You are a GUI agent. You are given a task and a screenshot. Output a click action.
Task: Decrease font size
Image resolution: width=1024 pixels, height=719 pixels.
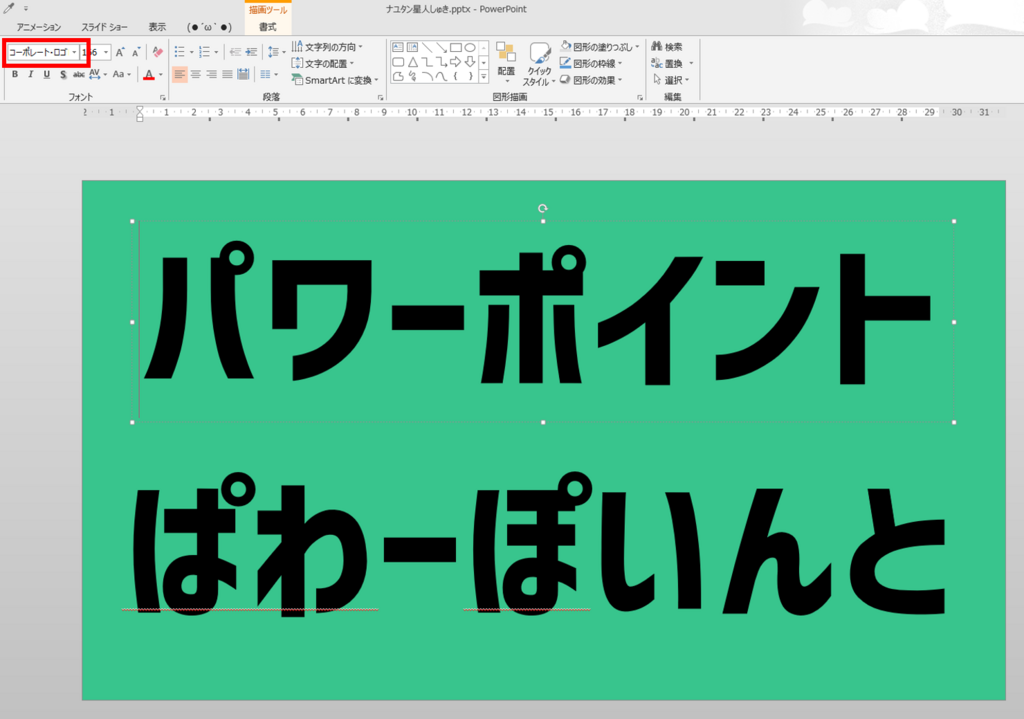(136, 52)
